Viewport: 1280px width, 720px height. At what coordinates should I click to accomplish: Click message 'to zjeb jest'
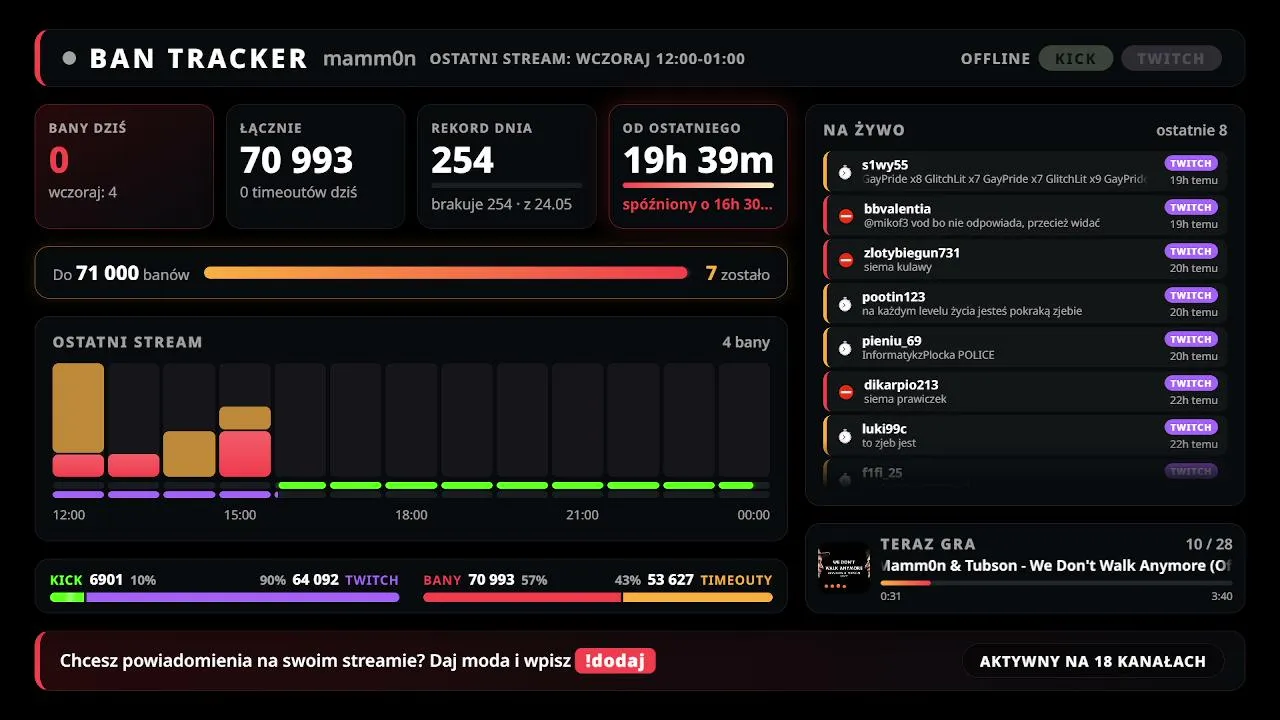click(x=889, y=443)
